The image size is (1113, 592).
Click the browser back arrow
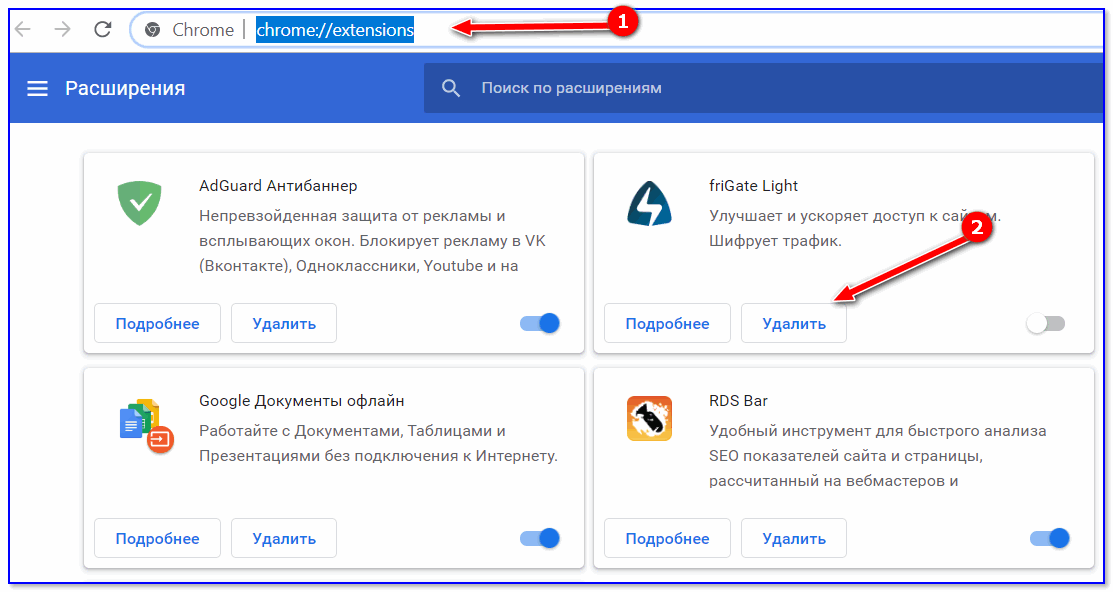[x=23, y=29]
